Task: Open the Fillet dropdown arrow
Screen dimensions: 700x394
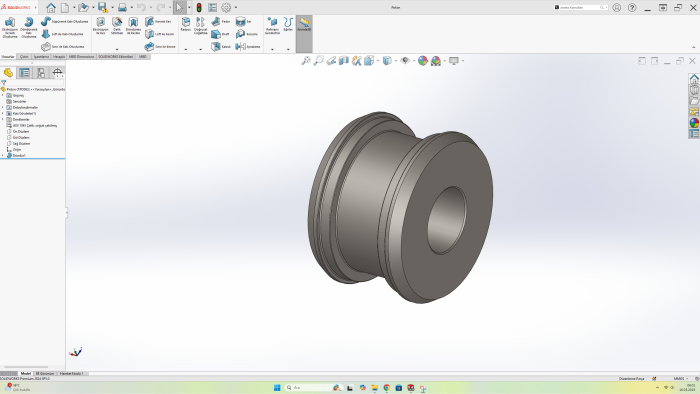Action: point(186,49)
